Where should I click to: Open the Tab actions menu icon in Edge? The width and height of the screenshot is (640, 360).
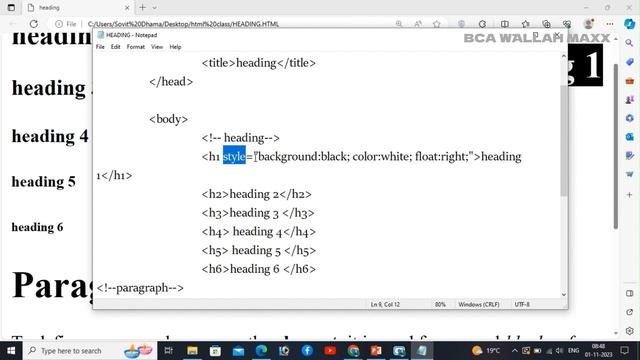click(11, 7)
